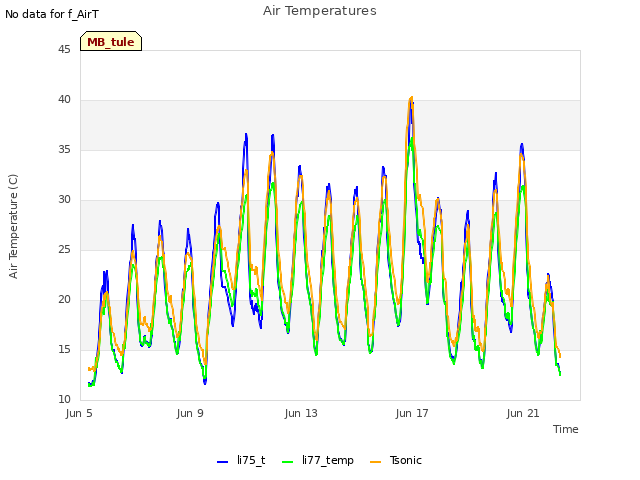Click the 10 y-axis tick label

pos(64,400)
